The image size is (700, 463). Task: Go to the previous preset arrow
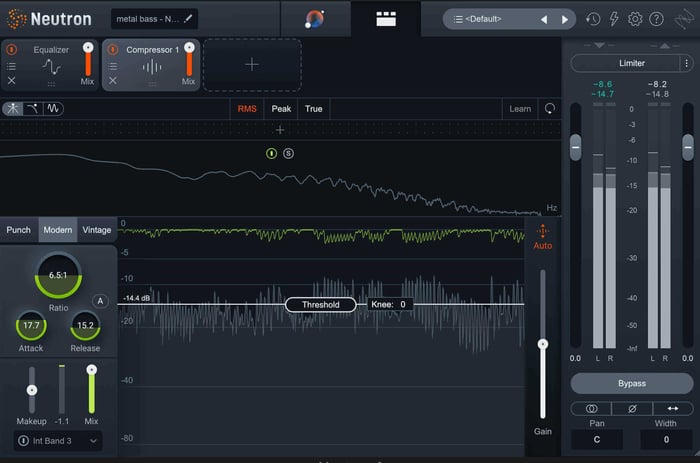click(544, 20)
